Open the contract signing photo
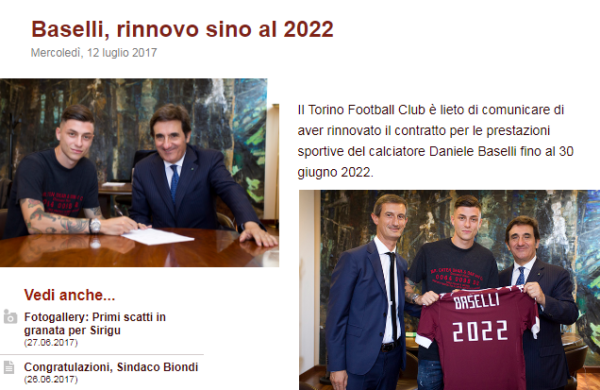 [139, 173]
